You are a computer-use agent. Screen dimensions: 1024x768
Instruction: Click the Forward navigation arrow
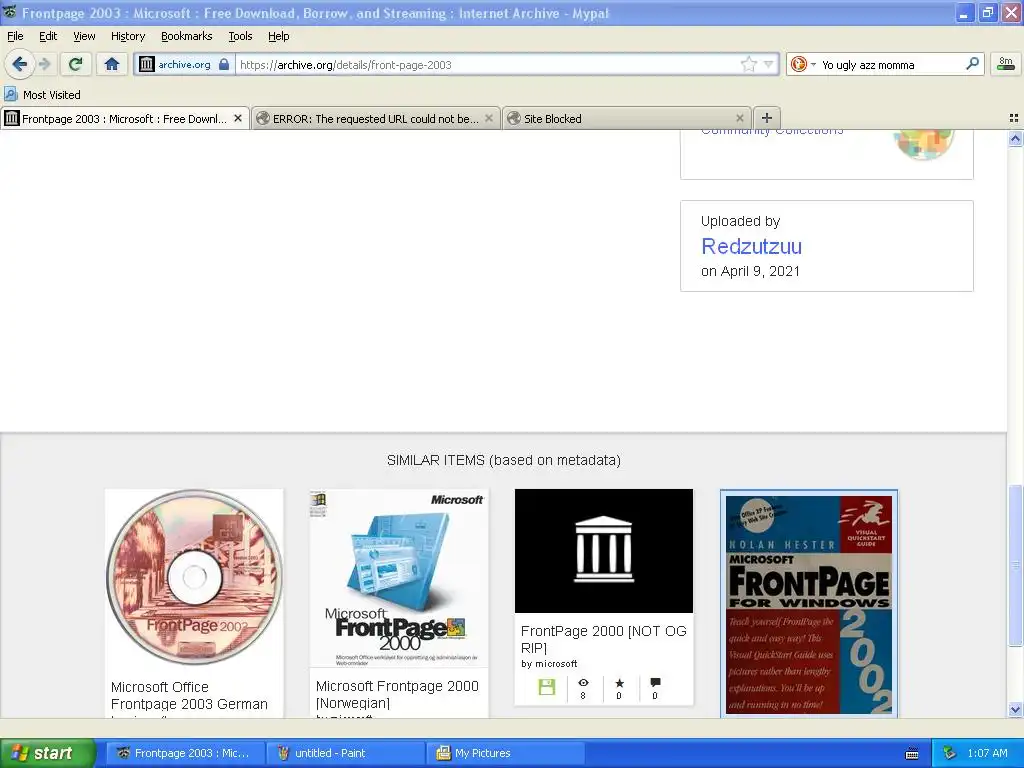[44, 64]
